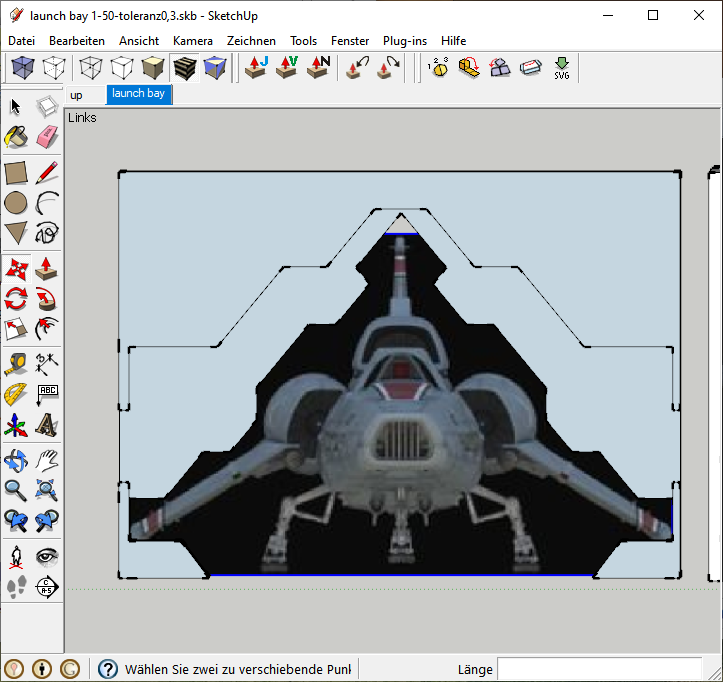This screenshot has width=723, height=682.
Task: Pick the Dimension tool
Action: [47, 364]
